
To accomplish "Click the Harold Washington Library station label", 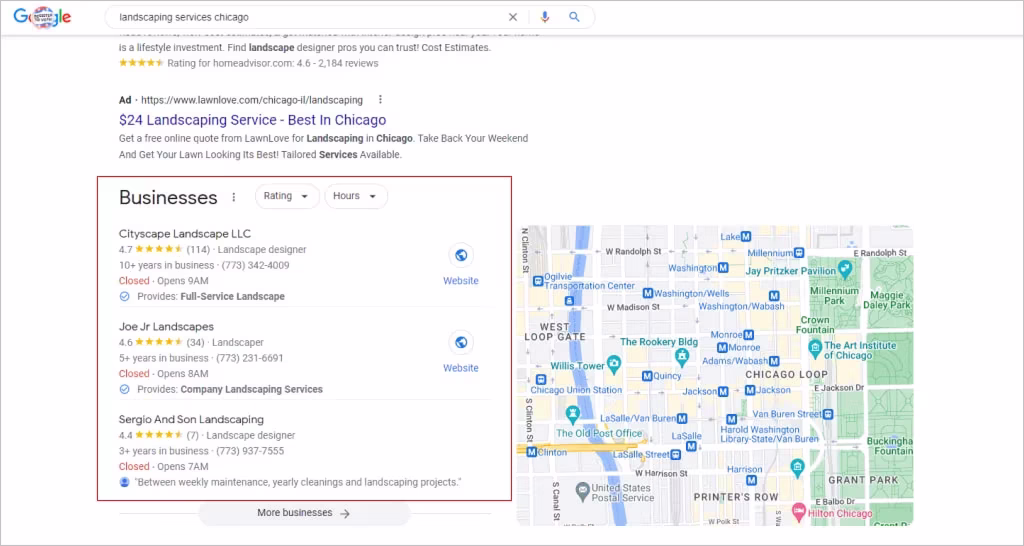I will (769, 434).
